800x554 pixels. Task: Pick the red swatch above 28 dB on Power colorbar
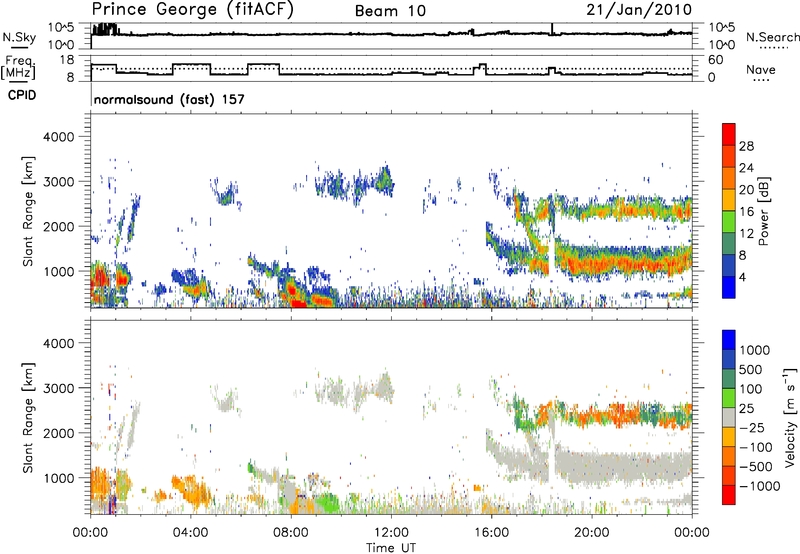point(729,134)
